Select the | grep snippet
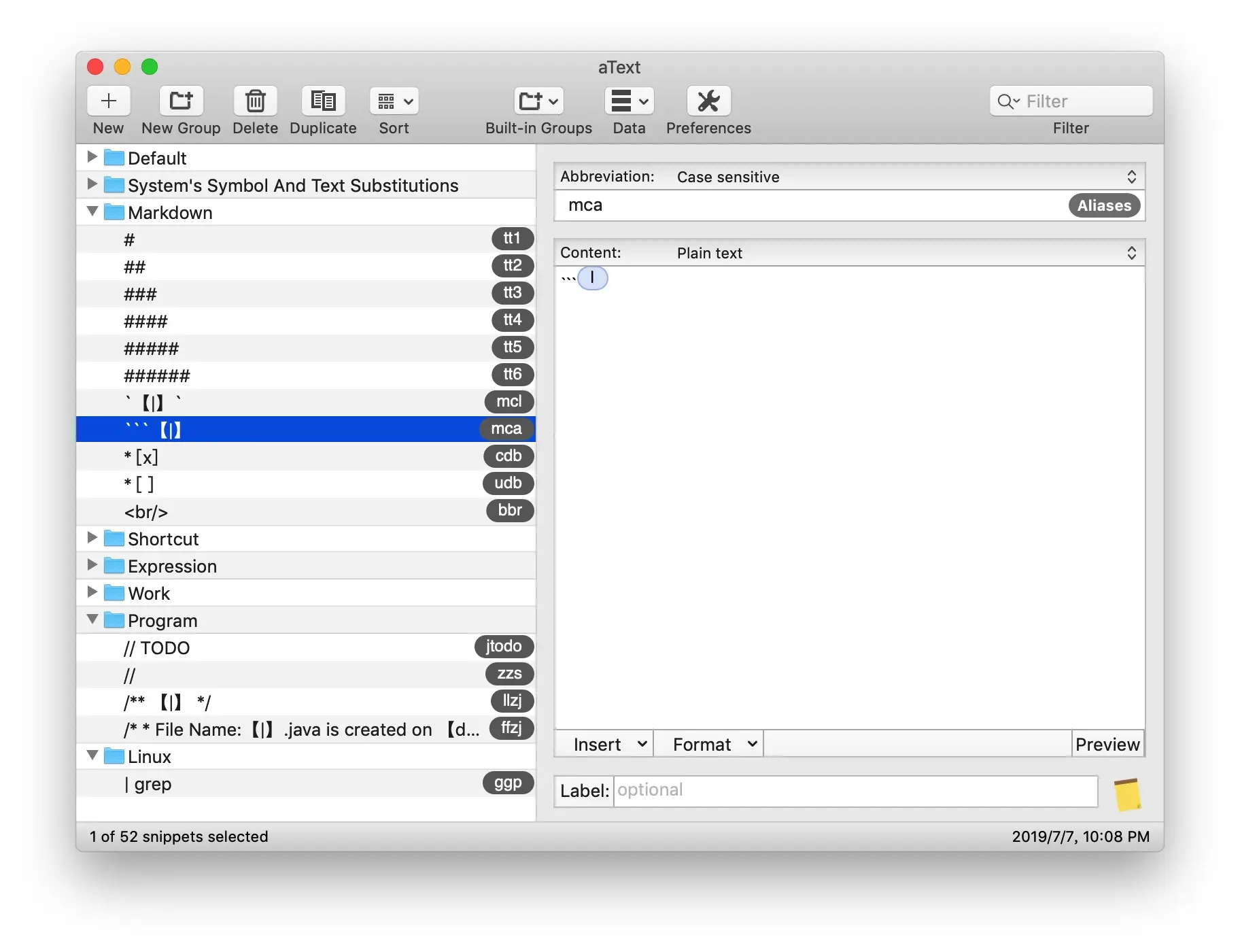 pos(306,783)
